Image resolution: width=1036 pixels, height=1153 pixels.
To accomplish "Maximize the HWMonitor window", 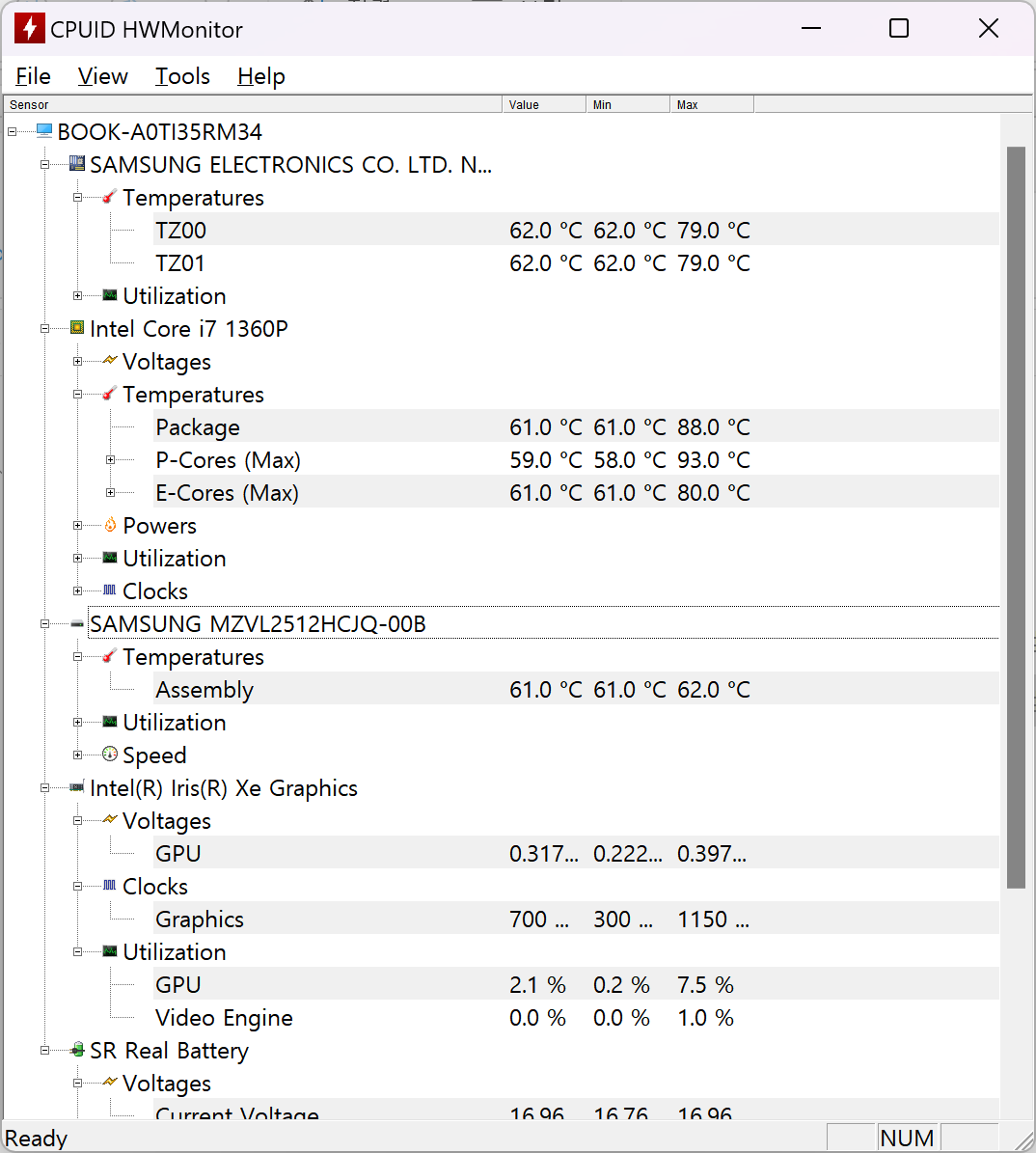I will [x=898, y=28].
